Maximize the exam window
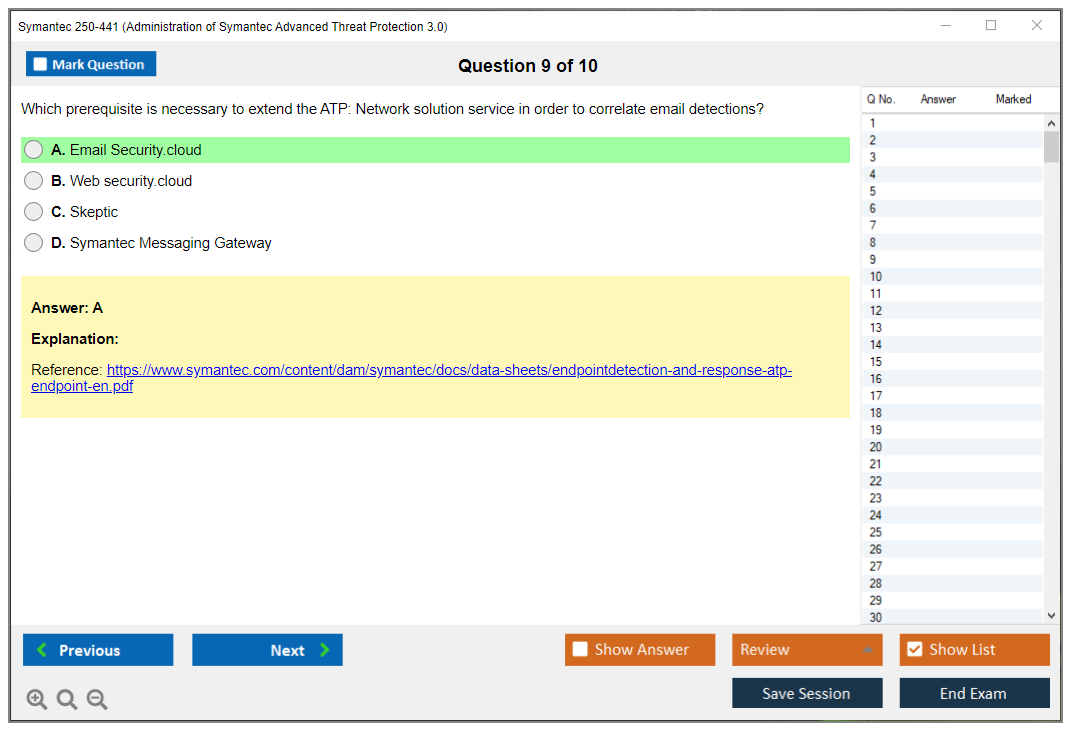 pos(991,26)
